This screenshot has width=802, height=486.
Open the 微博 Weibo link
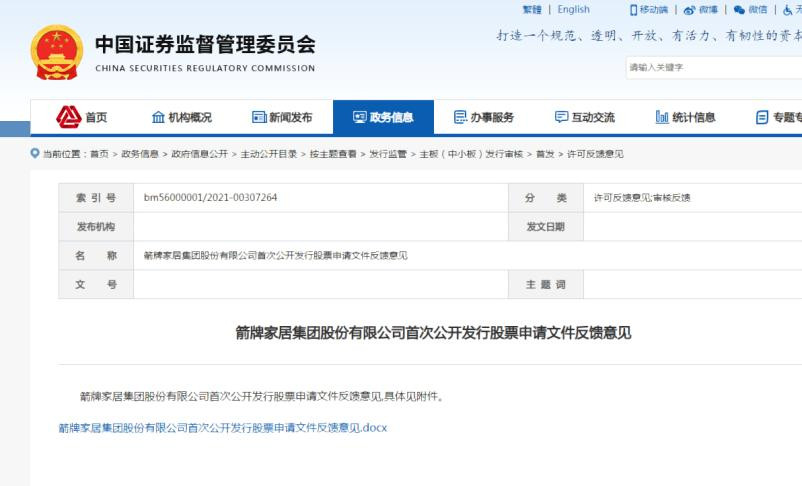point(708,10)
